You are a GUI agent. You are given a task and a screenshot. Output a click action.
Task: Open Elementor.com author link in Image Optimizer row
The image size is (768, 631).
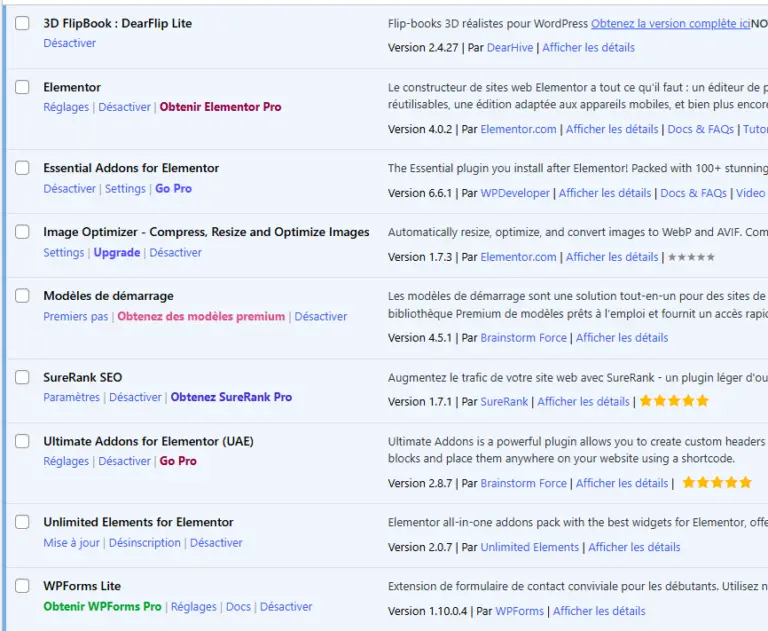coord(518,257)
